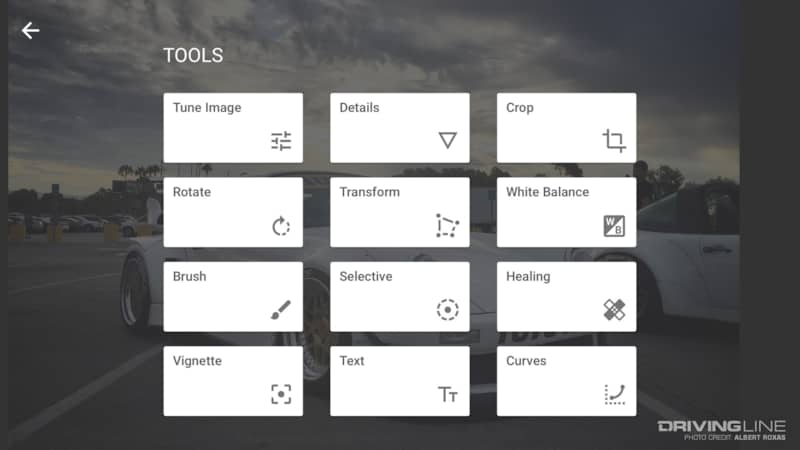Select the Brush paintbrush icon

[x=281, y=310]
